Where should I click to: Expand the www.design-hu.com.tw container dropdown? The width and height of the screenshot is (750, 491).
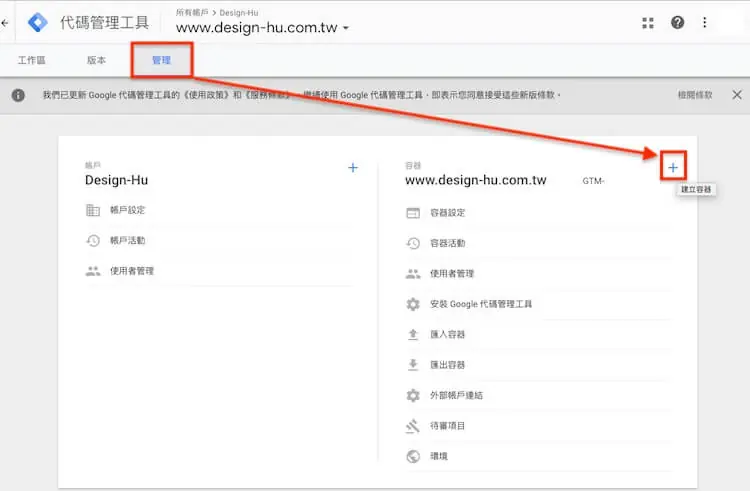(x=346, y=28)
